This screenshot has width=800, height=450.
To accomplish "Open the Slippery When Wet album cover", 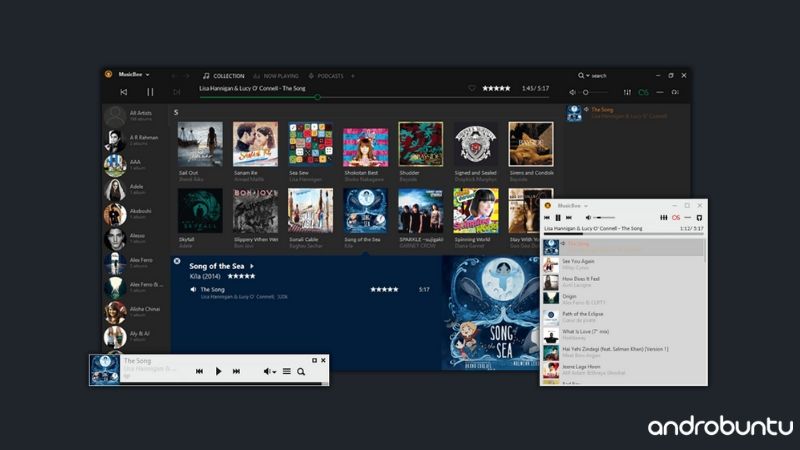I will pyautogui.click(x=255, y=211).
